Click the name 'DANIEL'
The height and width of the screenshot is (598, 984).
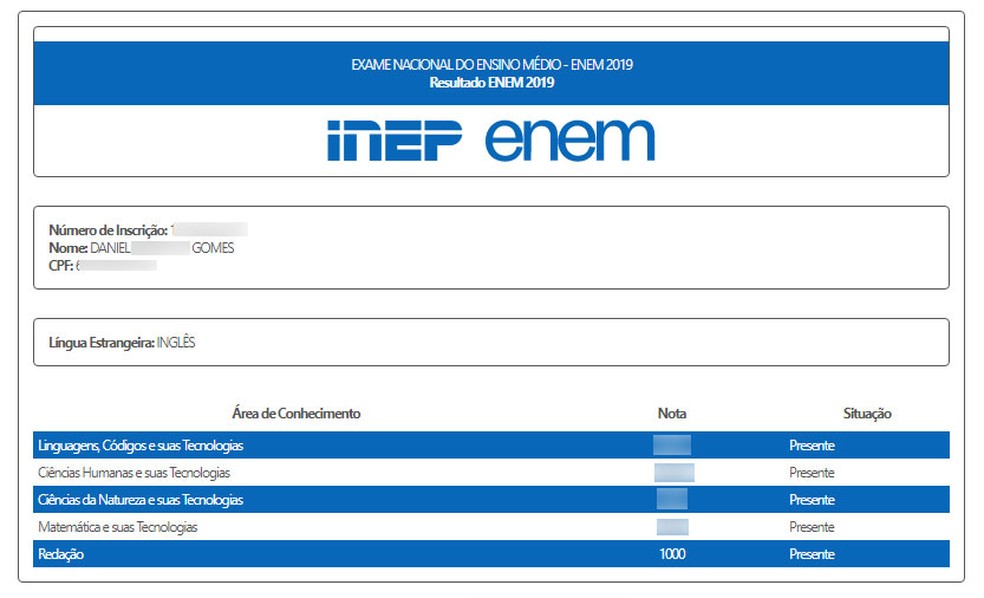click(110, 248)
